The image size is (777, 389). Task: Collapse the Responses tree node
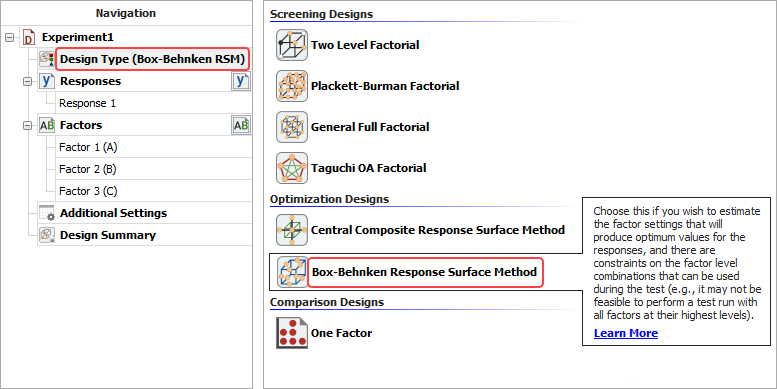tap(28, 82)
